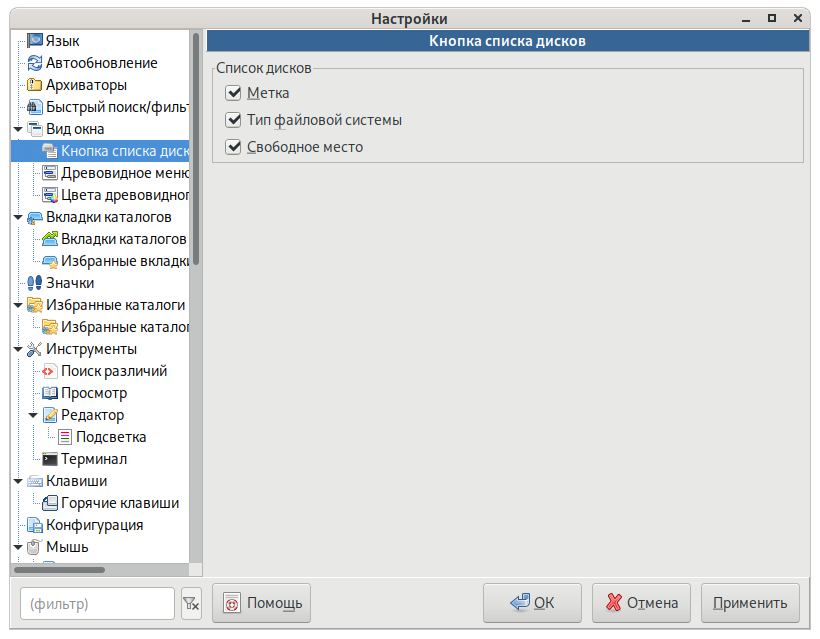Click the Поиск различий icon
The image size is (820, 639).
pos(49,371)
